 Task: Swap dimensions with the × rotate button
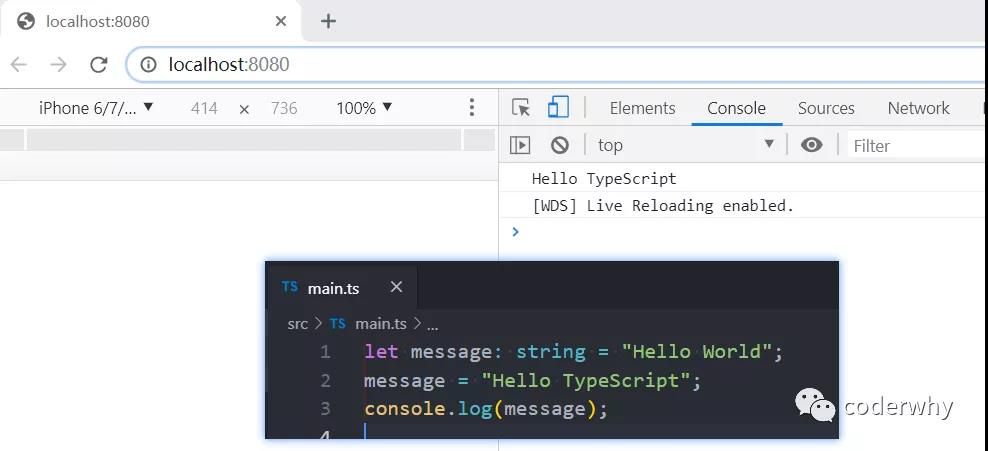244,109
